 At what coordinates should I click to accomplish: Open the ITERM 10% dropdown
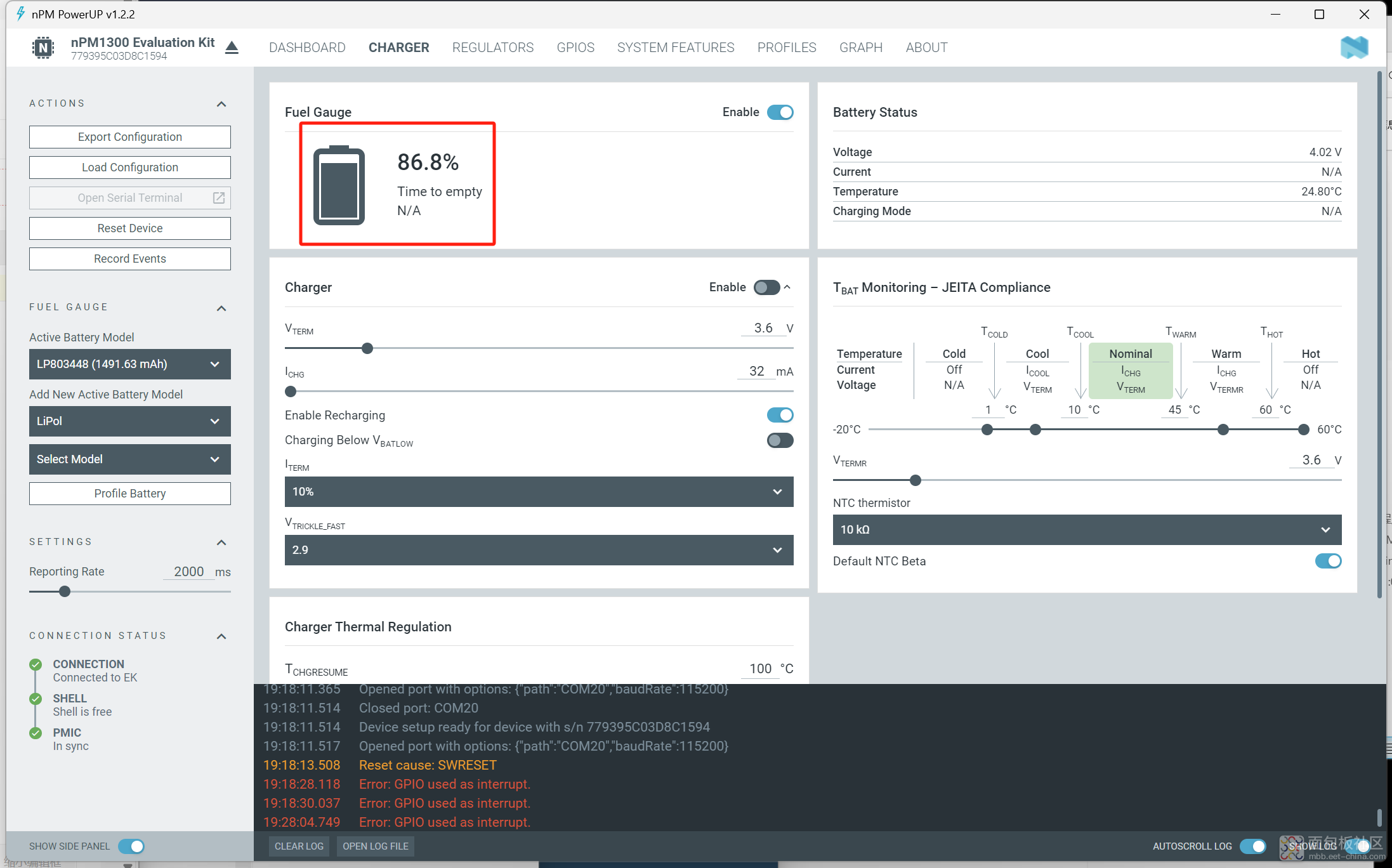click(x=539, y=492)
